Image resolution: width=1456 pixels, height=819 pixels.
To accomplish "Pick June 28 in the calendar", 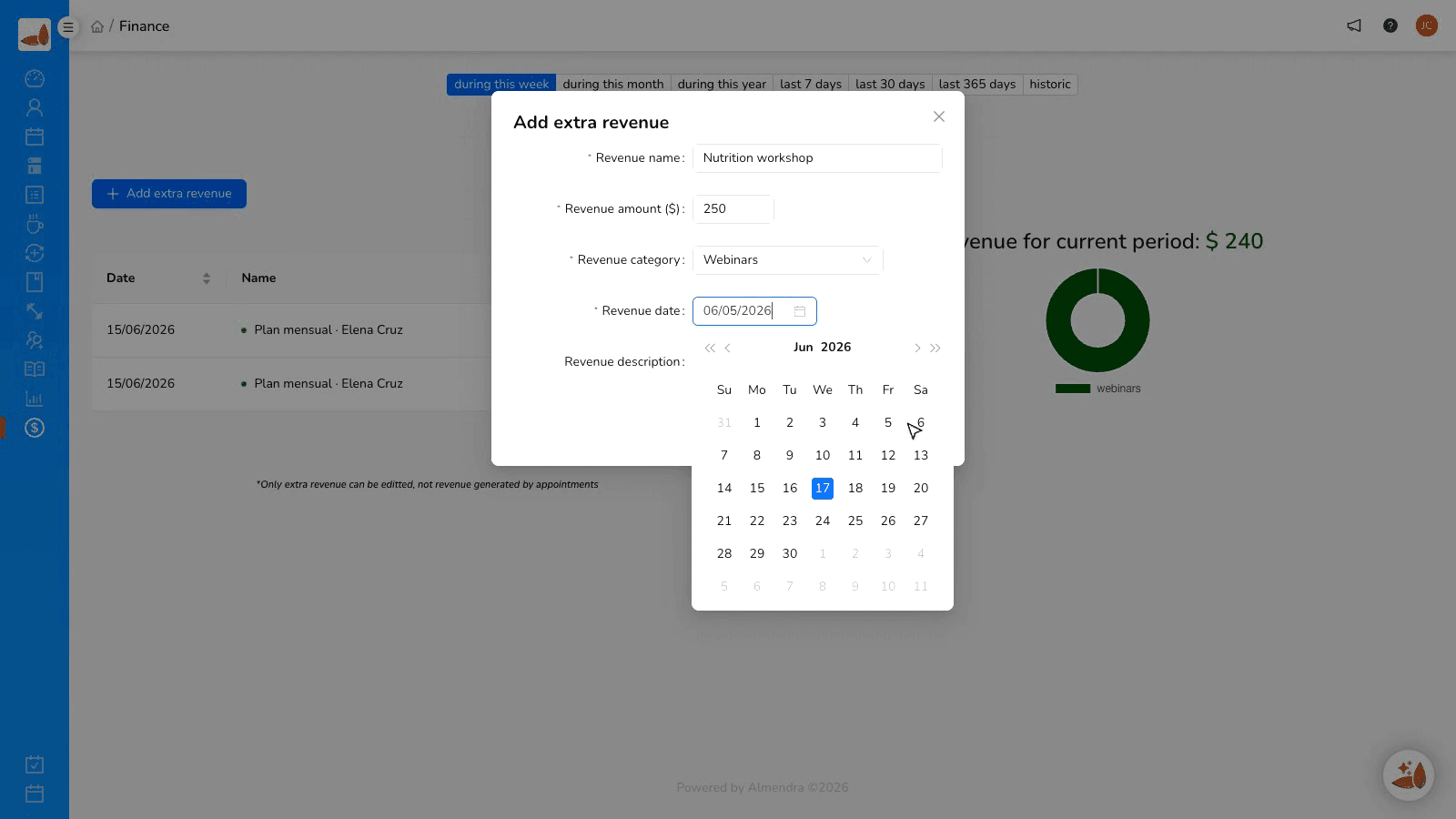I will 724,554.
